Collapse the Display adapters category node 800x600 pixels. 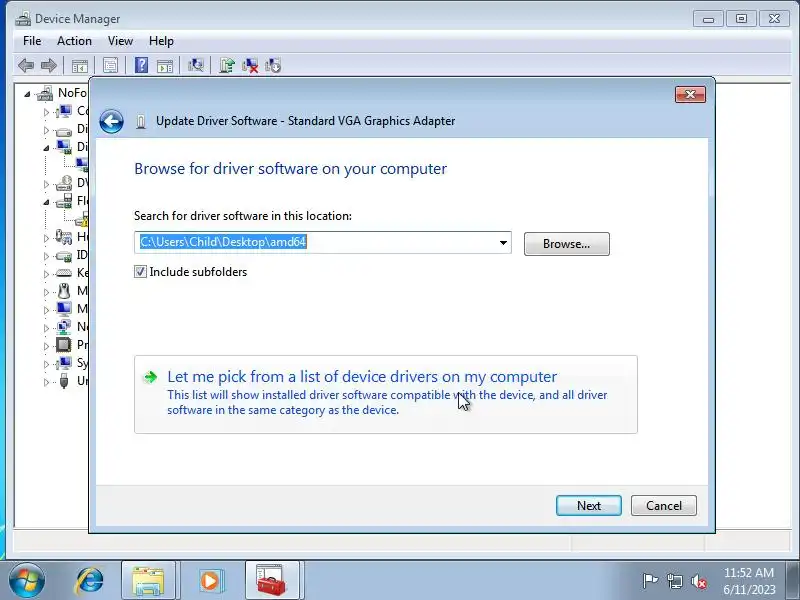pos(46,148)
